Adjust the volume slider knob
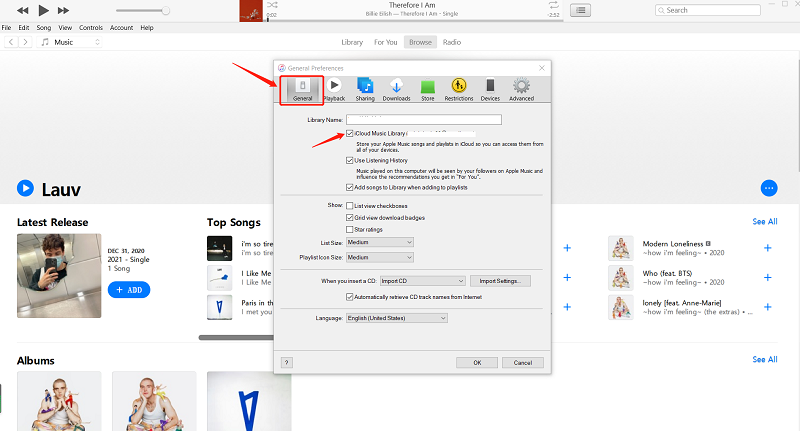The height and width of the screenshot is (431, 800). [x=166, y=10]
